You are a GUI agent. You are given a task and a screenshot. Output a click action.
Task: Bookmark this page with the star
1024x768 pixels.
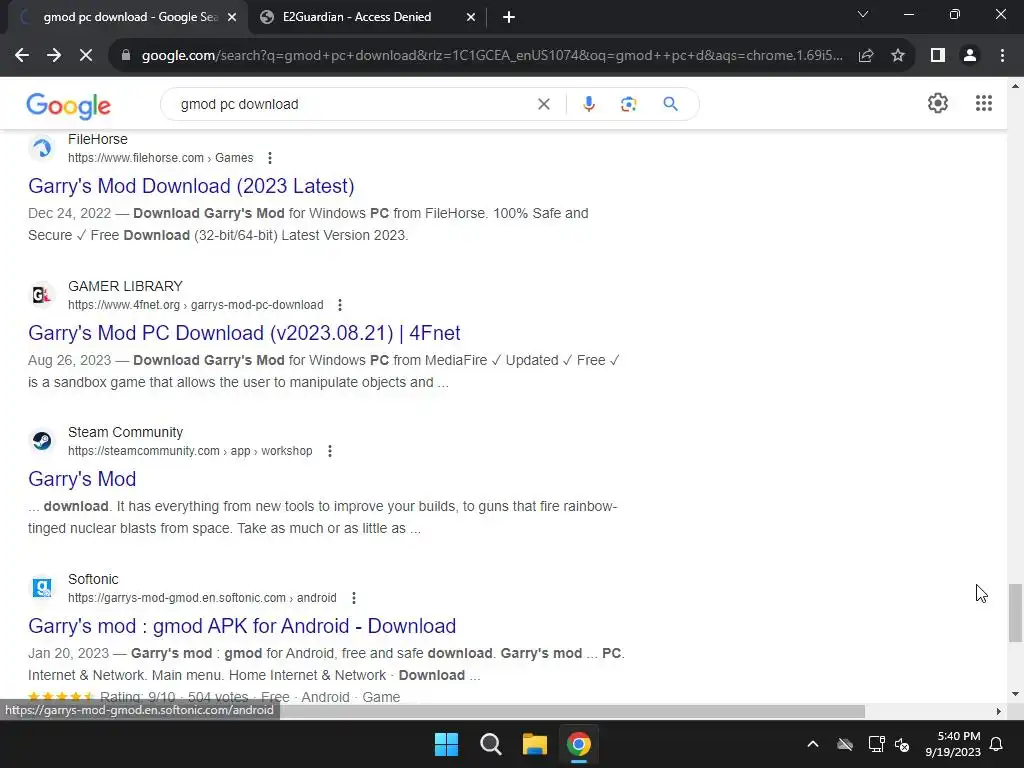tap(898, 56)
